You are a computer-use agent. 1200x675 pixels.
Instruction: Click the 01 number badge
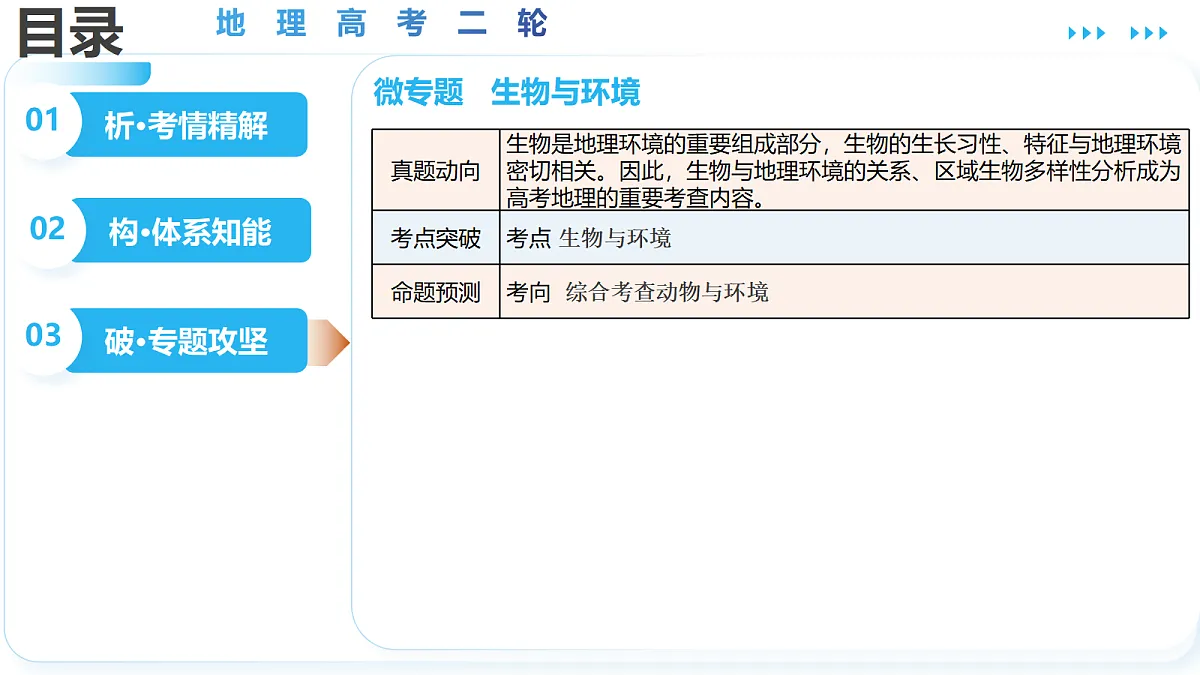(x=43, y=121)
